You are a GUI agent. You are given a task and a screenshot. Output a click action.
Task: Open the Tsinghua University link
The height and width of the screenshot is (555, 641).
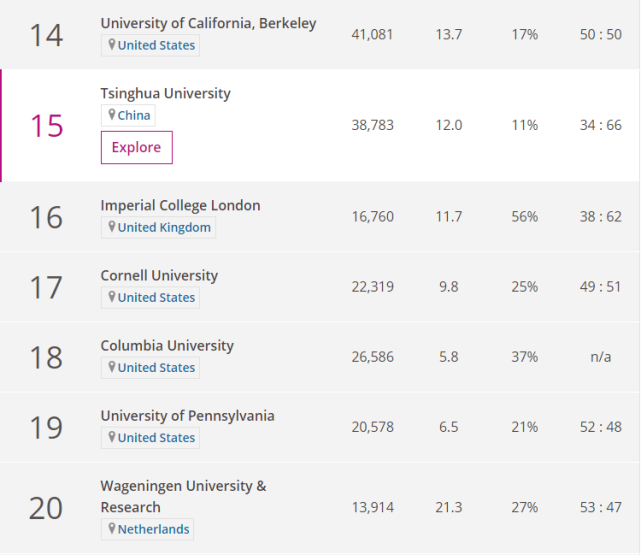(165, 93)
